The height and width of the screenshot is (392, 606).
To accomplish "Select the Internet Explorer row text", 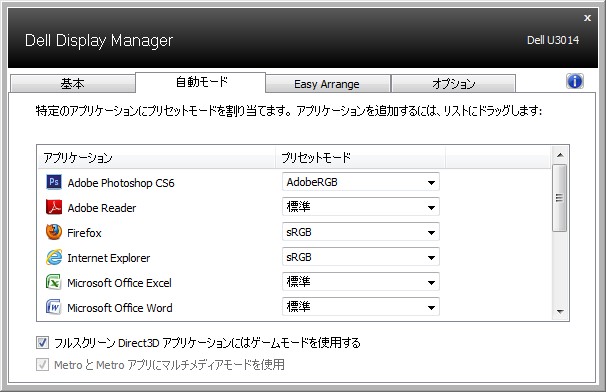I will (109, 258).
